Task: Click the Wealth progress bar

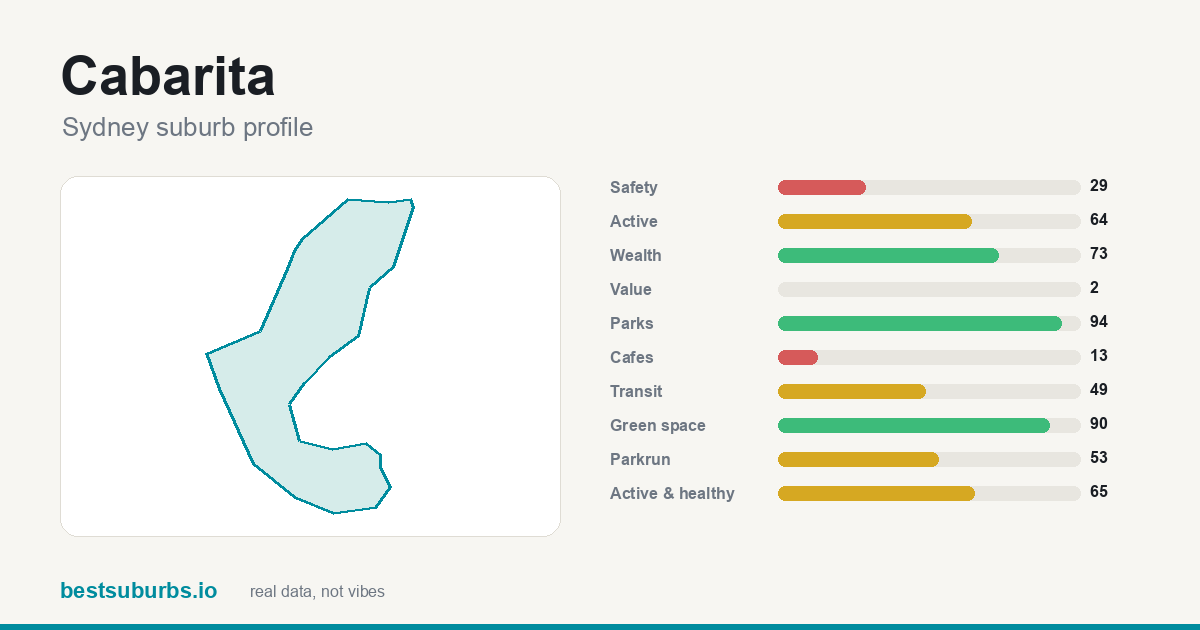Action: coord(929,255)
